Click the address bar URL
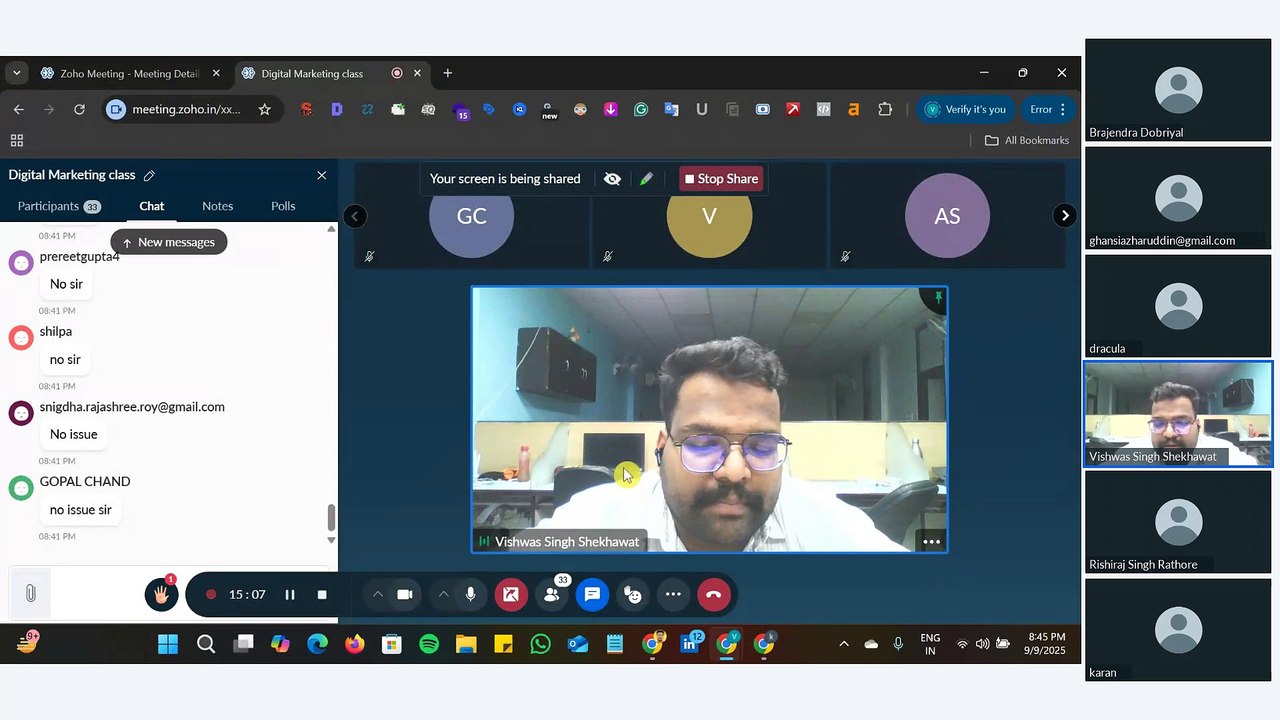This screenshot has height=720, width=1280. click(186, 110)
